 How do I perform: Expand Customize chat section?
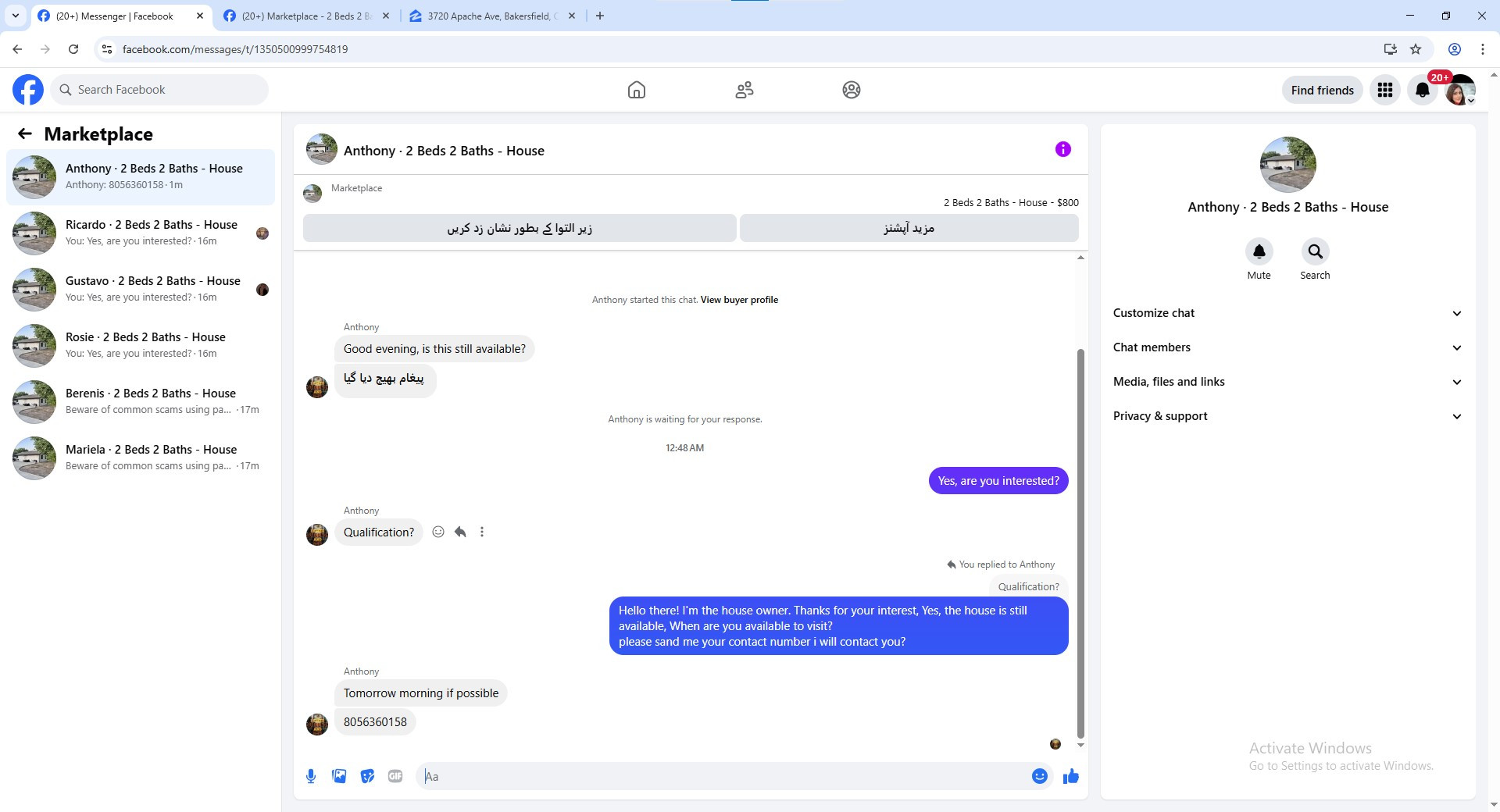point(1287,313)
